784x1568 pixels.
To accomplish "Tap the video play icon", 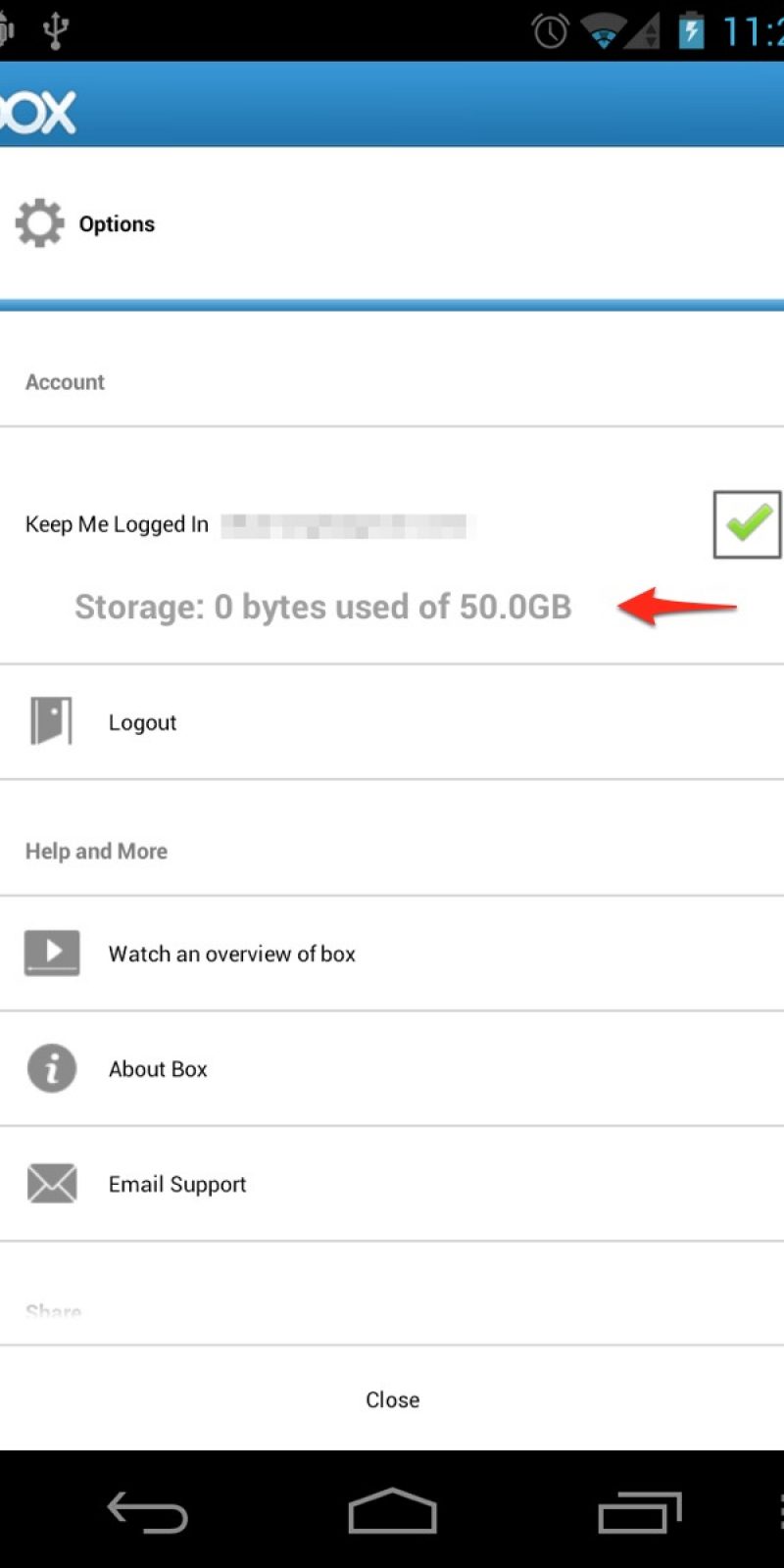I will (52, 953).
